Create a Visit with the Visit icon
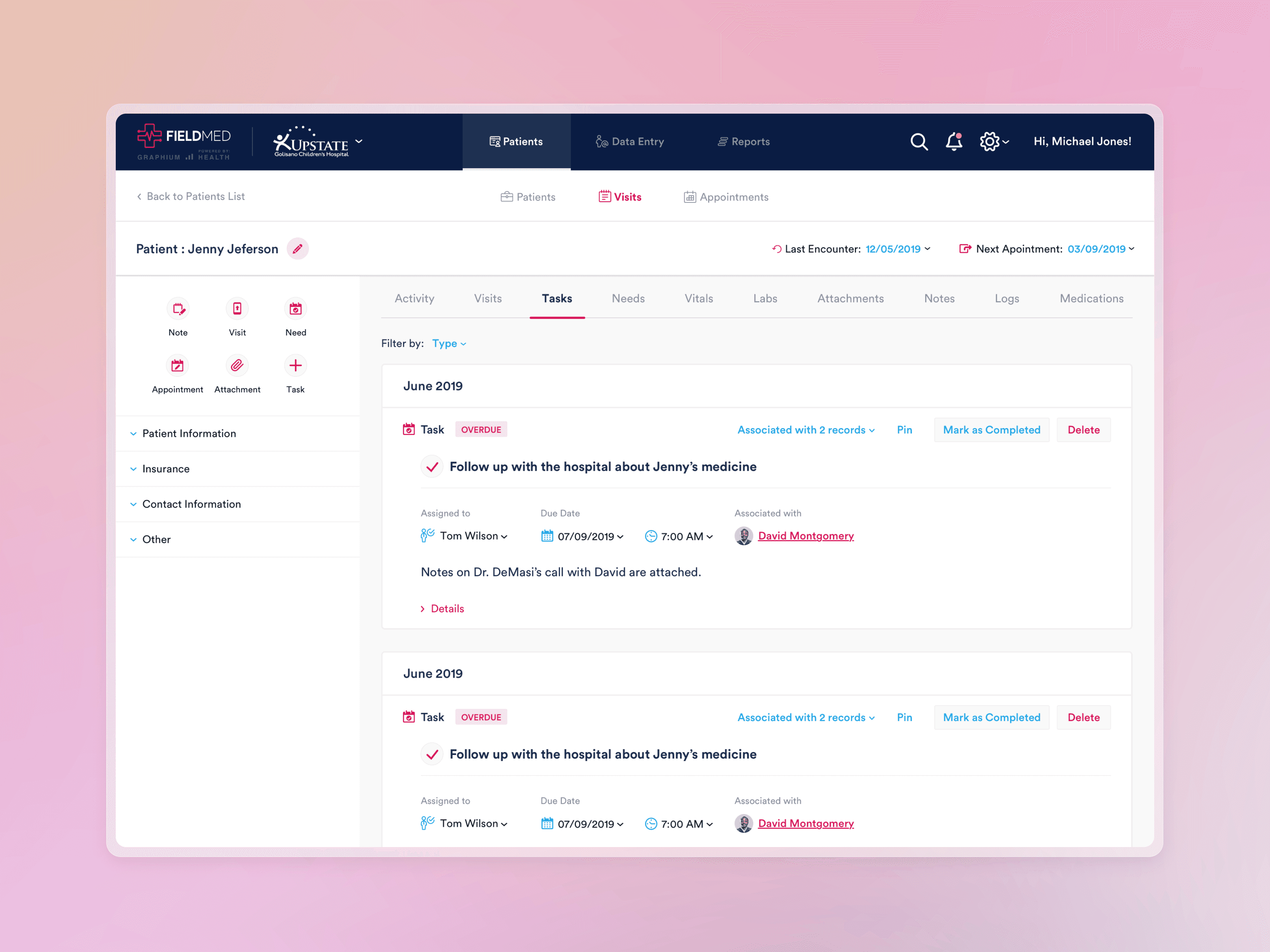 pyautogui.click(x=236, y=308)
